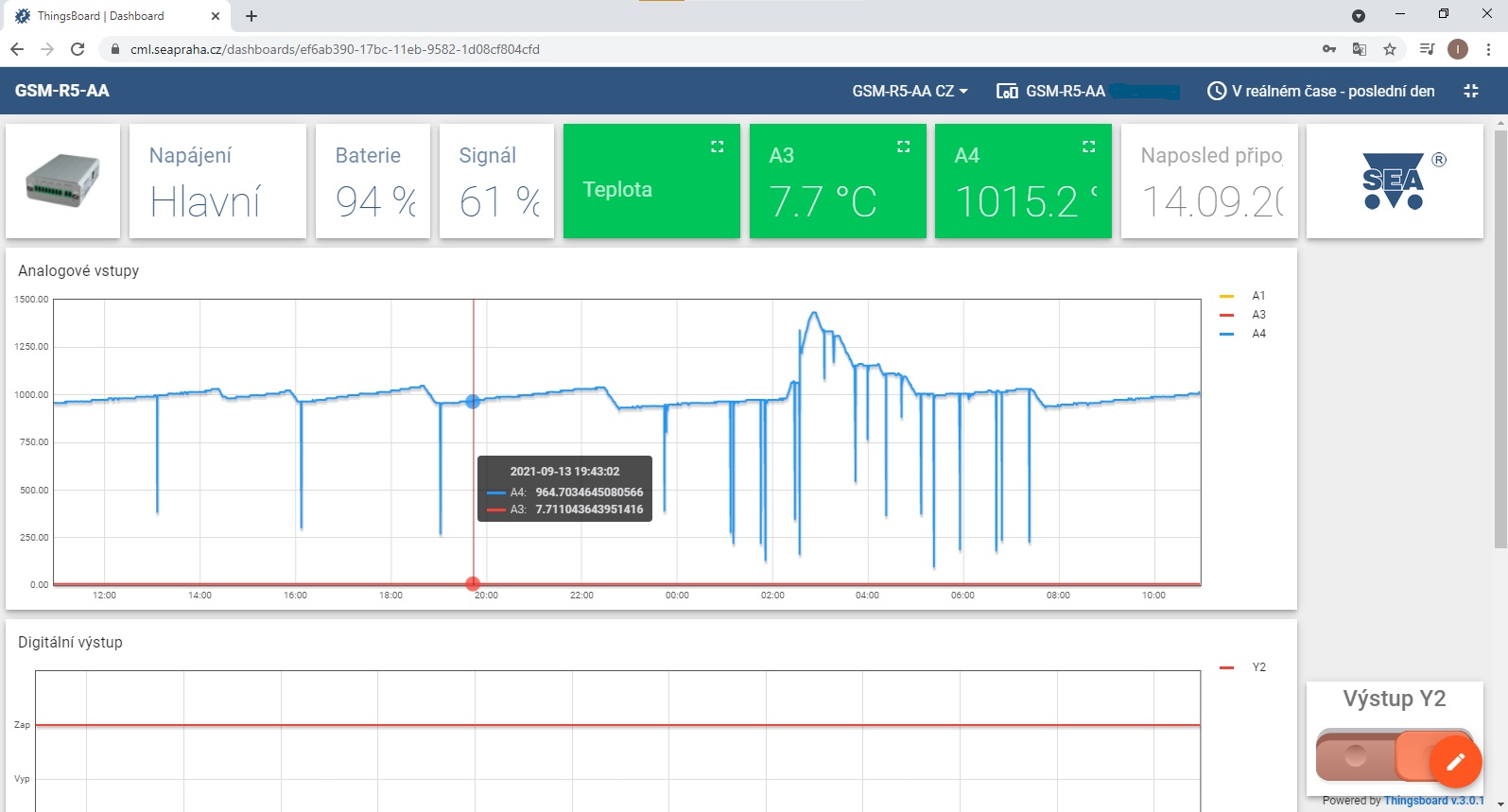Click the Výstup Y2 heading
Image resolution: width=1508 pixels, height=812 pixels.
[x=1395, y=699]
